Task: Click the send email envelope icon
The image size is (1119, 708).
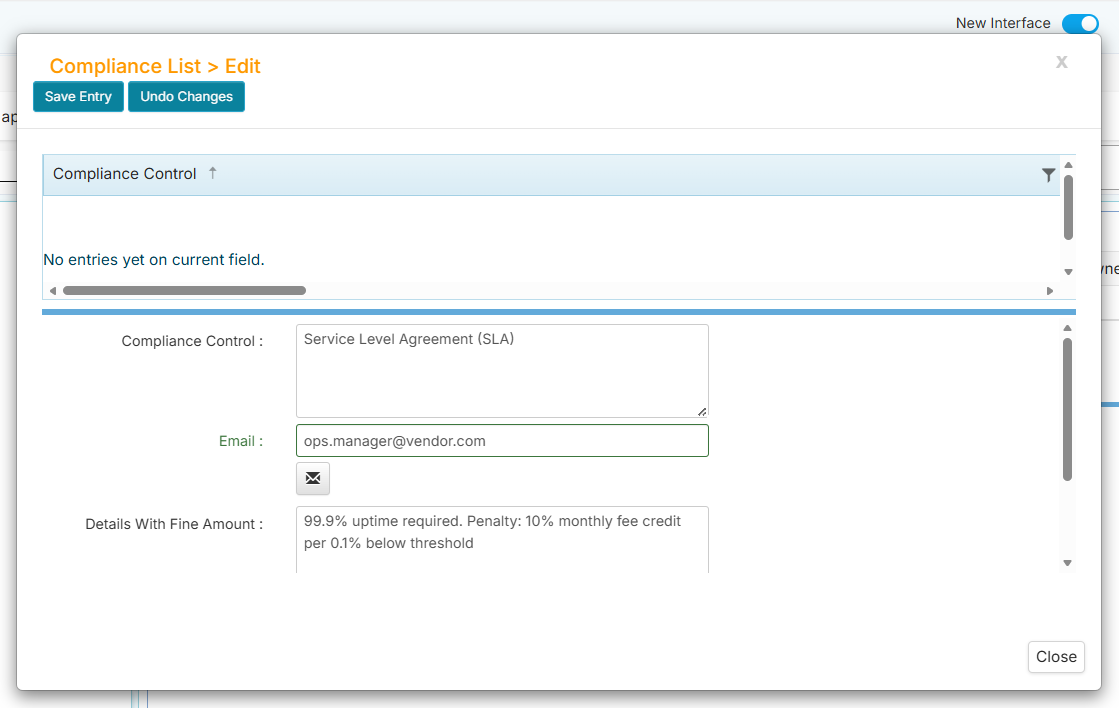Action: tap(312, 478)
